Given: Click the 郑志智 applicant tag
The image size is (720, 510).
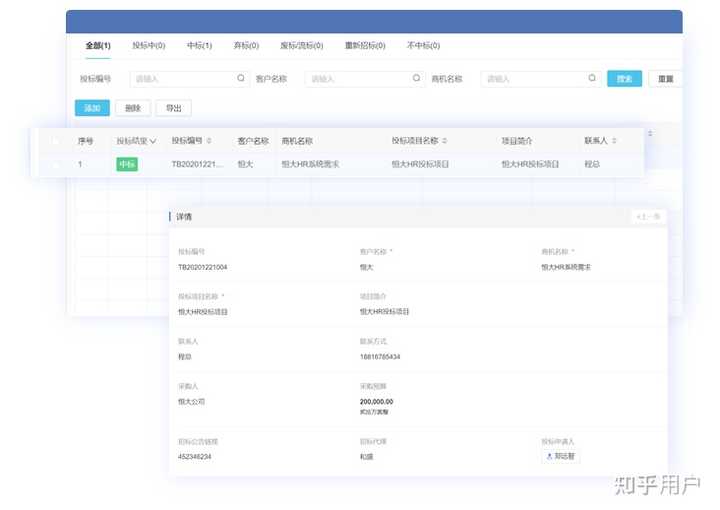Looking at the screenshot, I should pos(560,456).
